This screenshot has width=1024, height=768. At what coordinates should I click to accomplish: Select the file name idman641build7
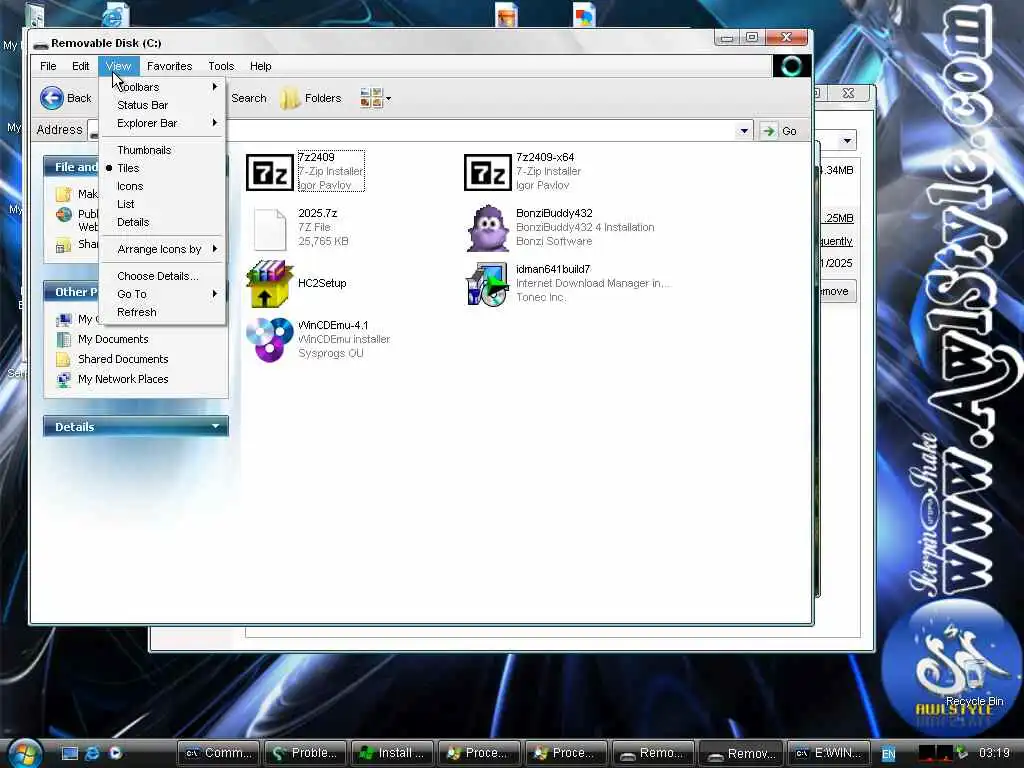[x=552, y=269]
